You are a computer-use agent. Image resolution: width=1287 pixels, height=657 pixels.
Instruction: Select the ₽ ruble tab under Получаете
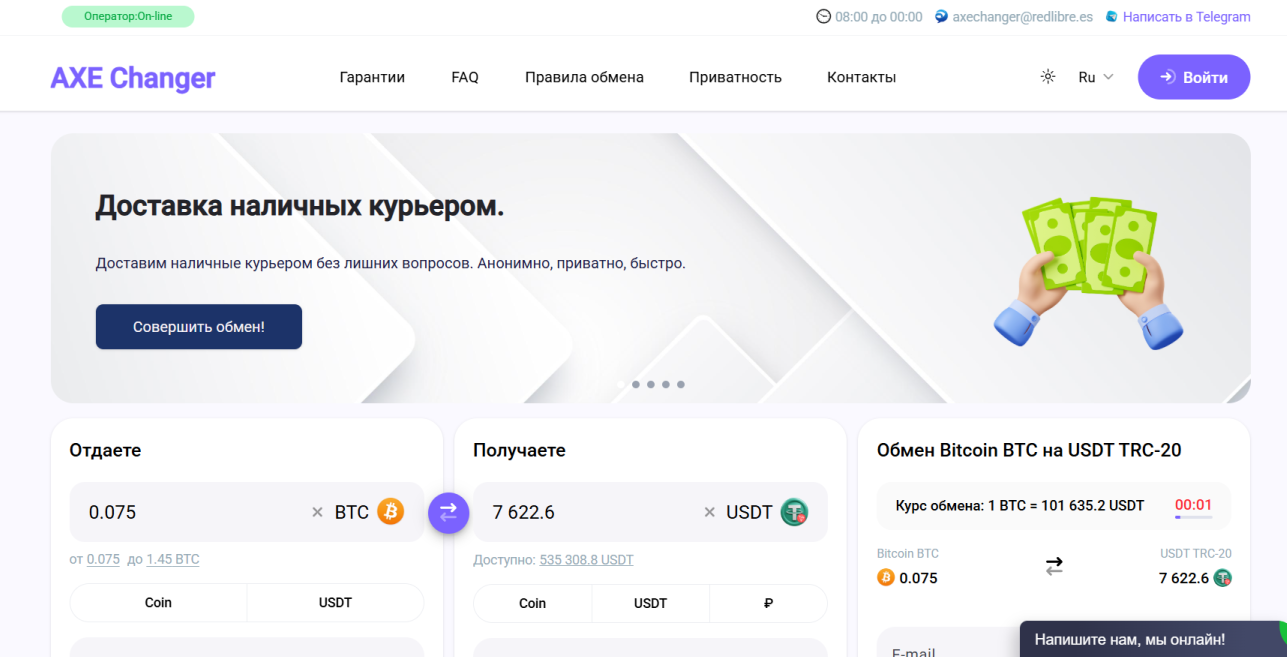pyautogui.click(x=768, y=603)
